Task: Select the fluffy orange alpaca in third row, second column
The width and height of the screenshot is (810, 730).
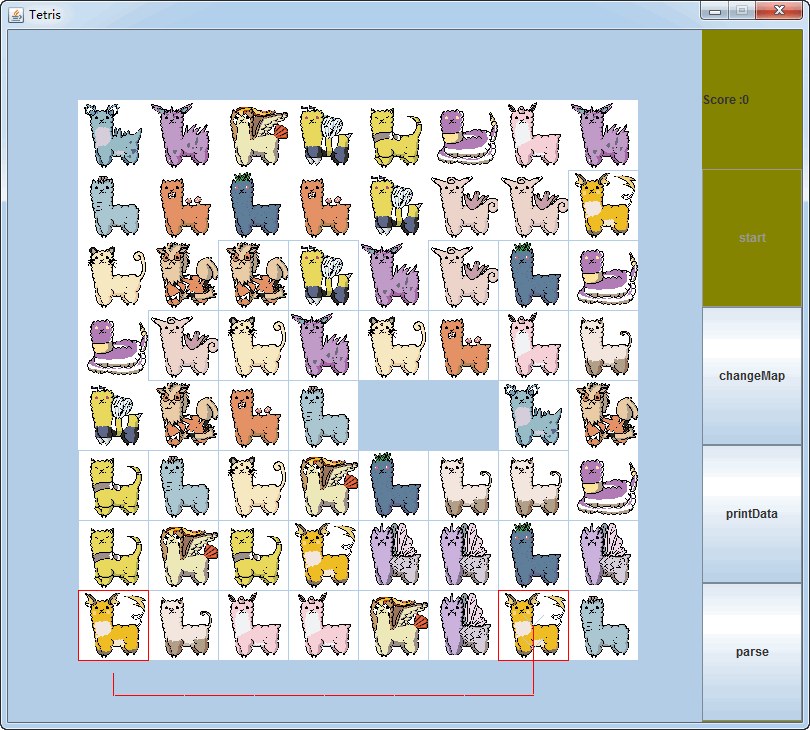Action: click(x=183, y=275)
